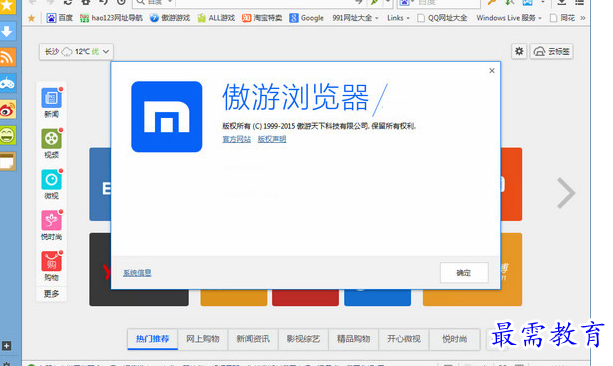The height and width of the screenshot is (366, 613).
Task: Switch to the 精品购物 tab
Action: point(353,339)
